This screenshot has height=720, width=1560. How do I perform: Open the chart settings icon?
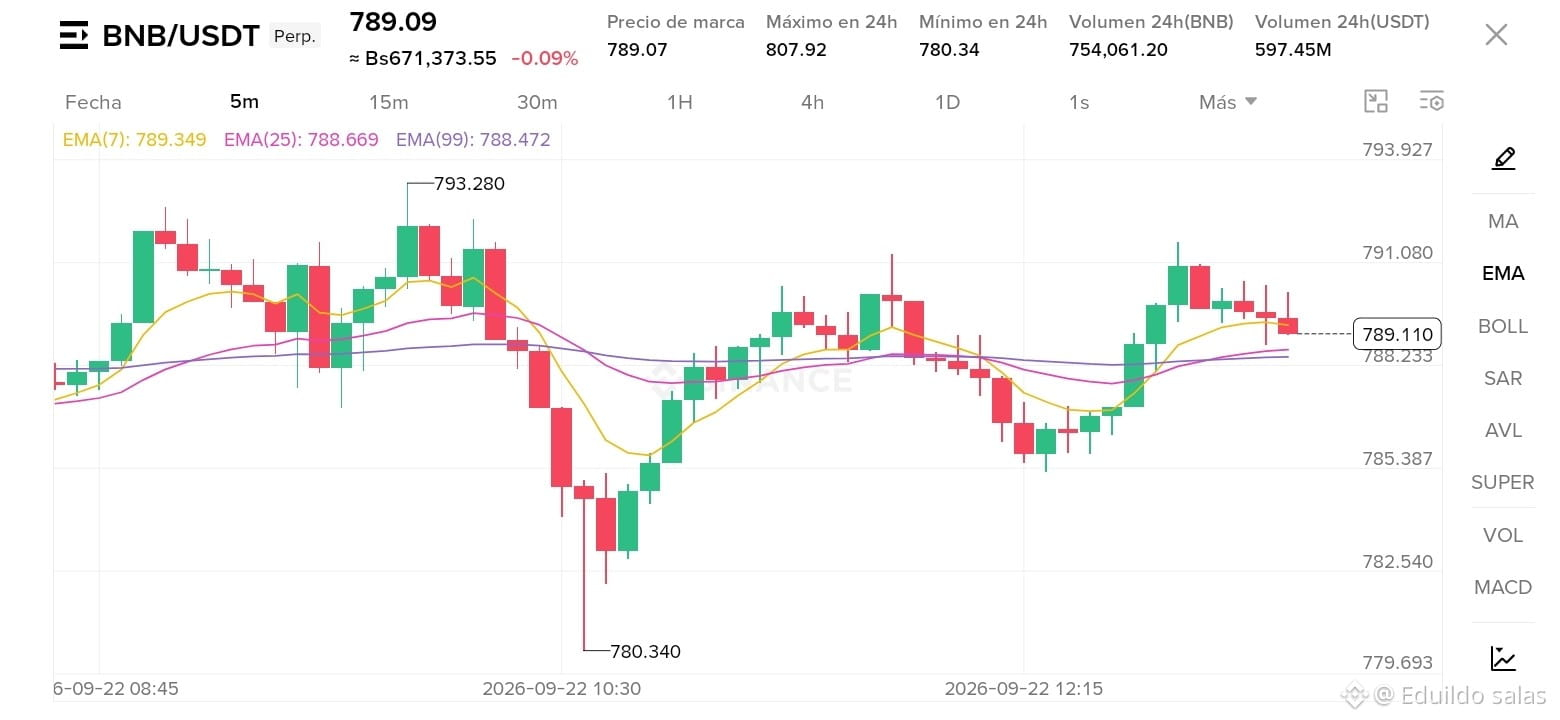point(1432,101)
